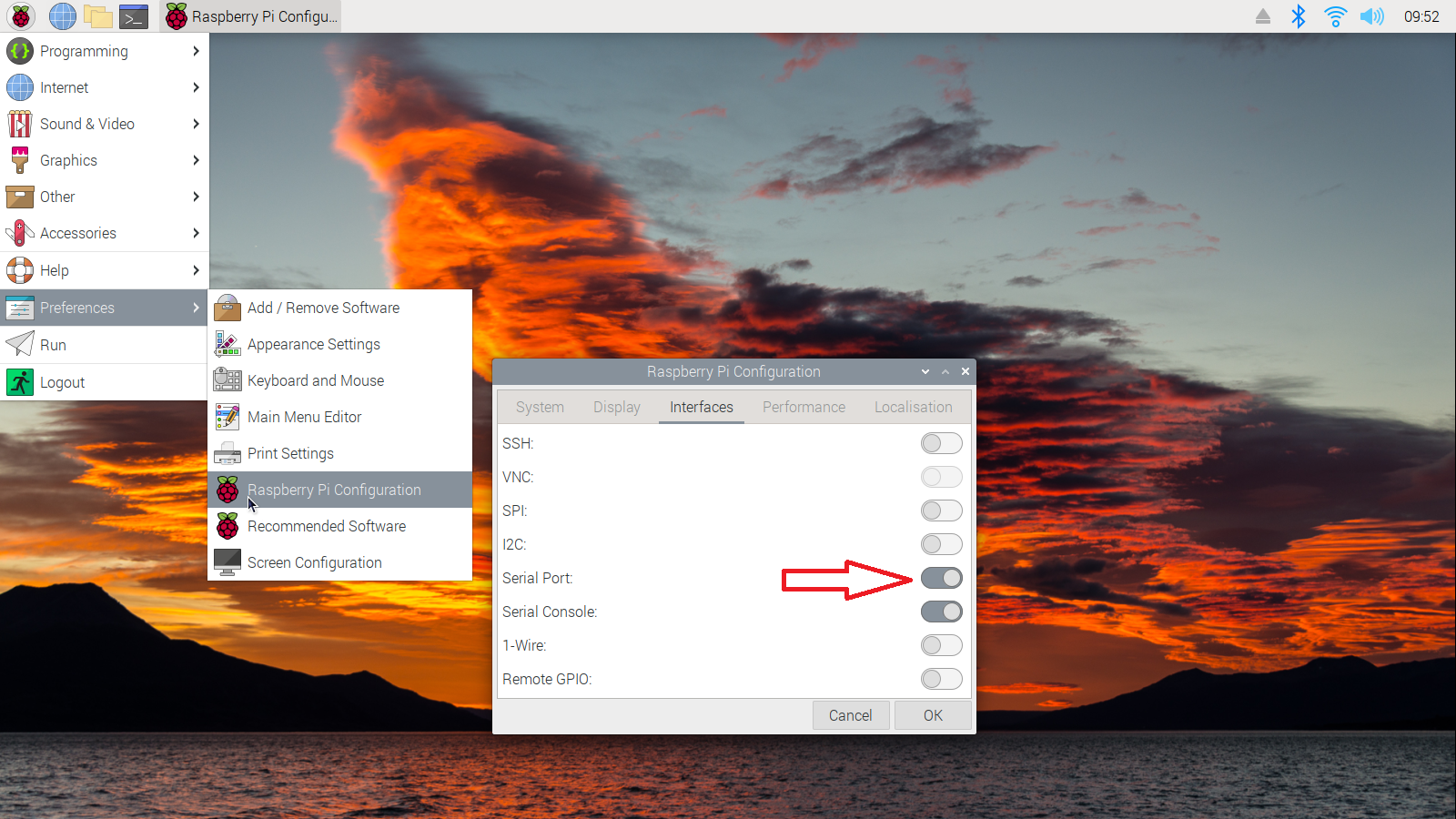Click the Cancel button
This screenshot has height=819, width=1456.
(x=850, y=715)
